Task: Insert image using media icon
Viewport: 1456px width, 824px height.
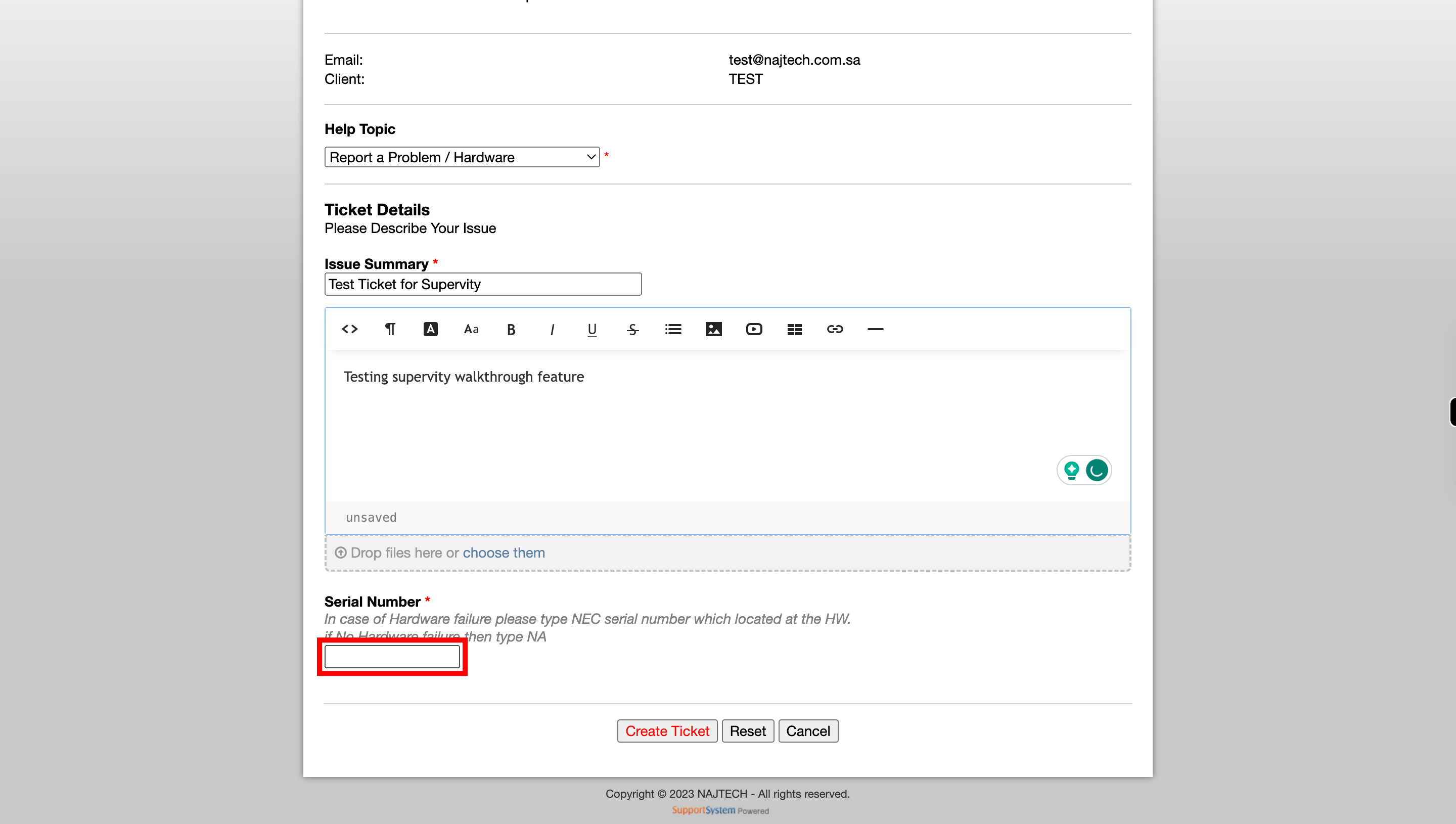Action: coord(713,329)
